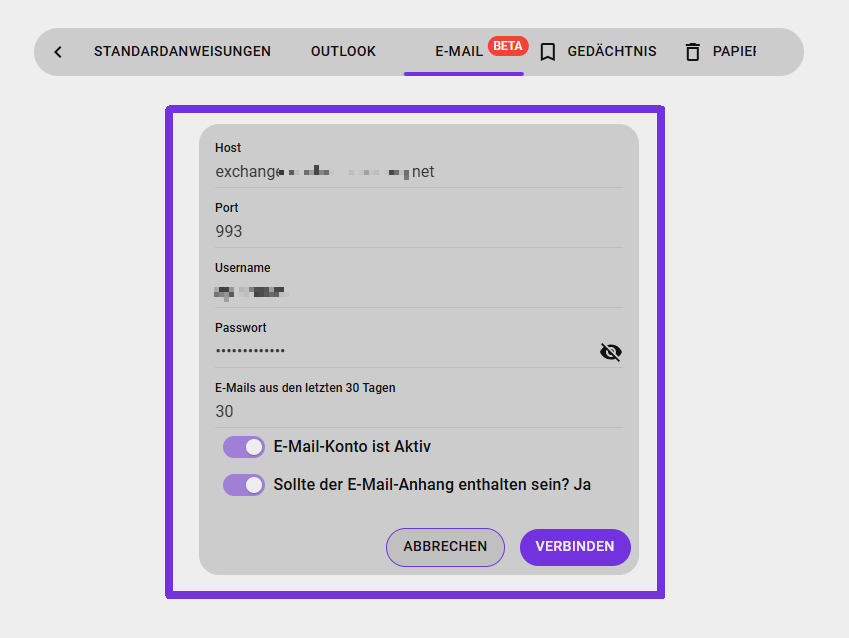The width and height of the screenshot is (849, 638).
Task: Click the 'E-Mail-Konto ist Aktiv' label text
Action: [x=352, y=447]
